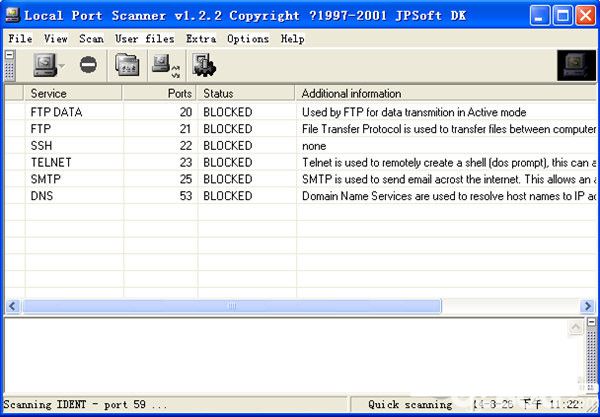Click port number 25 cell

pyautogui.click(x=186, y=179)
